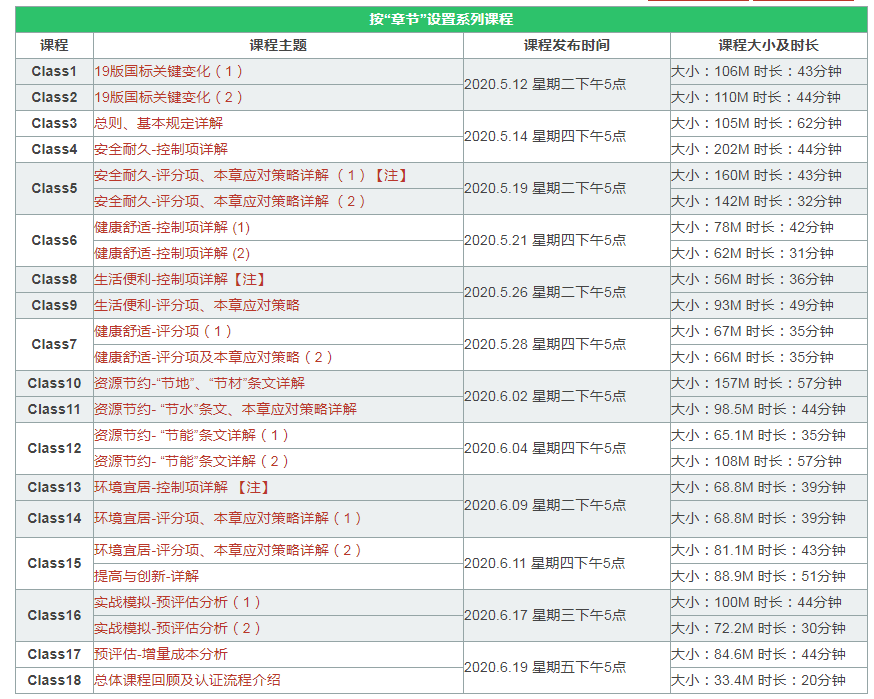Screen dimensions: 874x699
Task: Click date 2020.6.19 星期五下午5点
Action: (x=545, y=667)
